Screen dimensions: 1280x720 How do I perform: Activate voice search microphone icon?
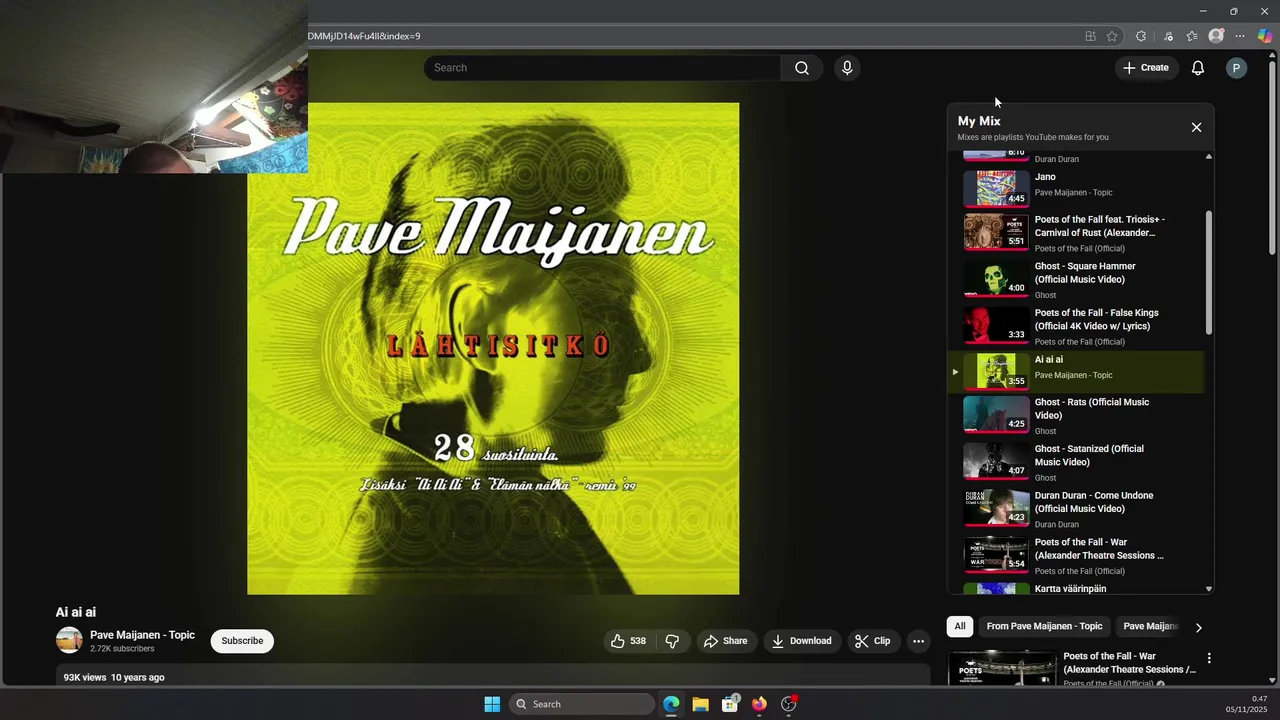point(847,68)
